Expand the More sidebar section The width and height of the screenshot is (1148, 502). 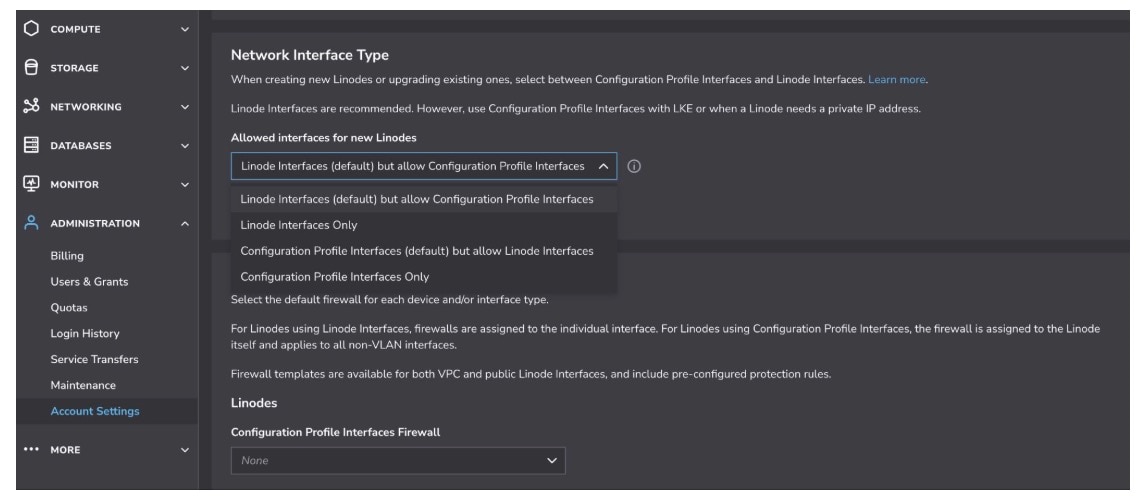pyautogui.click(x=184, y=450)
